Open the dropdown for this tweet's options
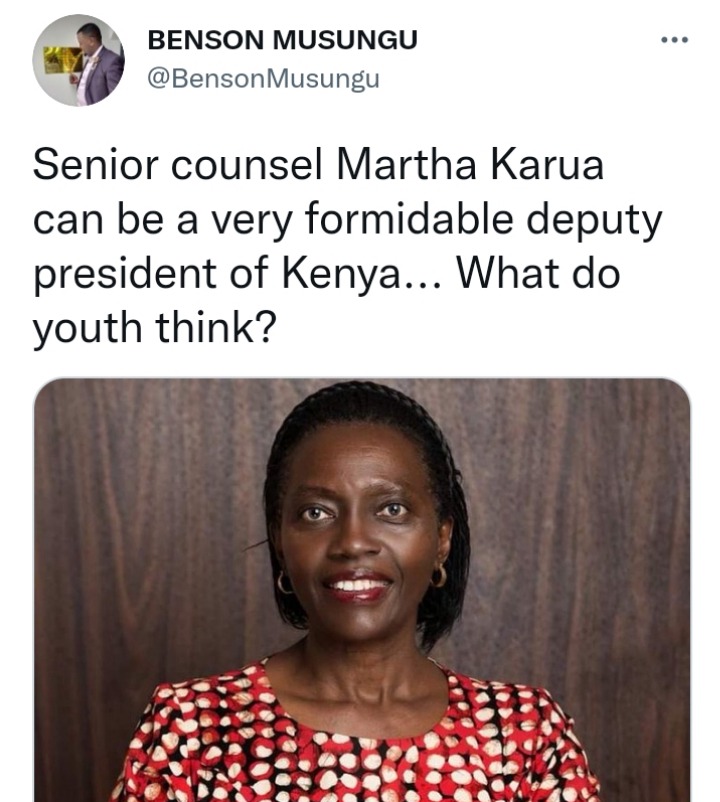Screen dimensions: 720x802 tap(674, 40)
